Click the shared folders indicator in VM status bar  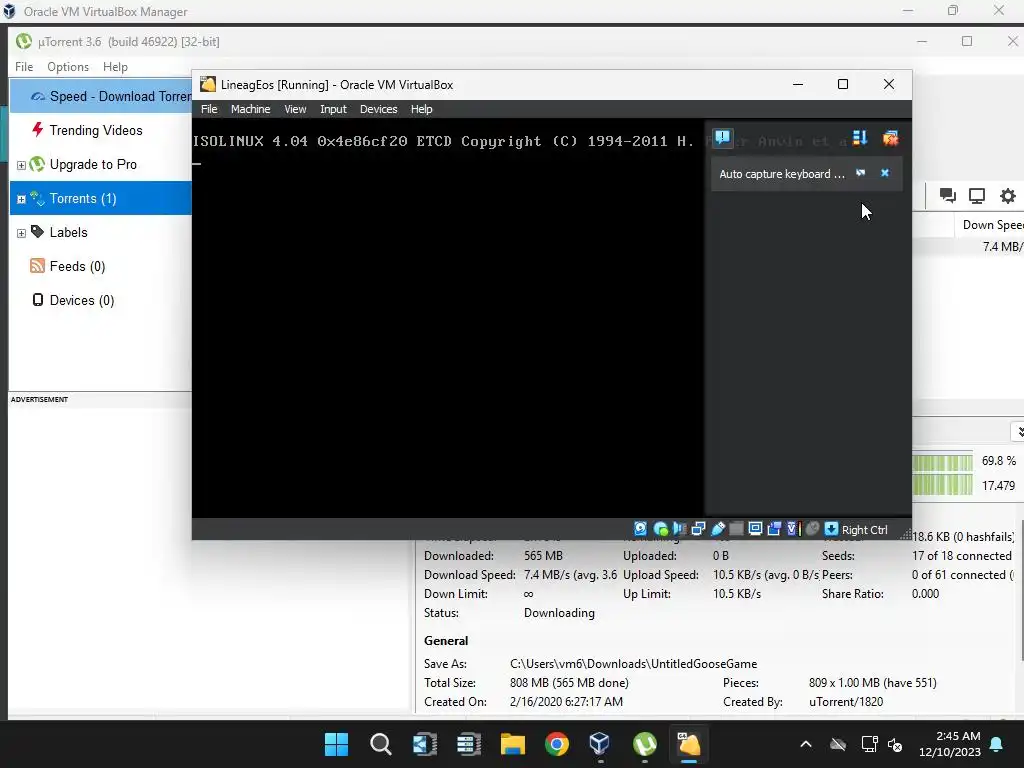736,529
